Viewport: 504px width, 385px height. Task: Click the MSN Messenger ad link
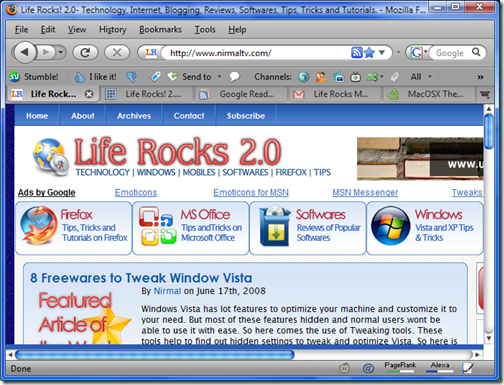(365, 193)
